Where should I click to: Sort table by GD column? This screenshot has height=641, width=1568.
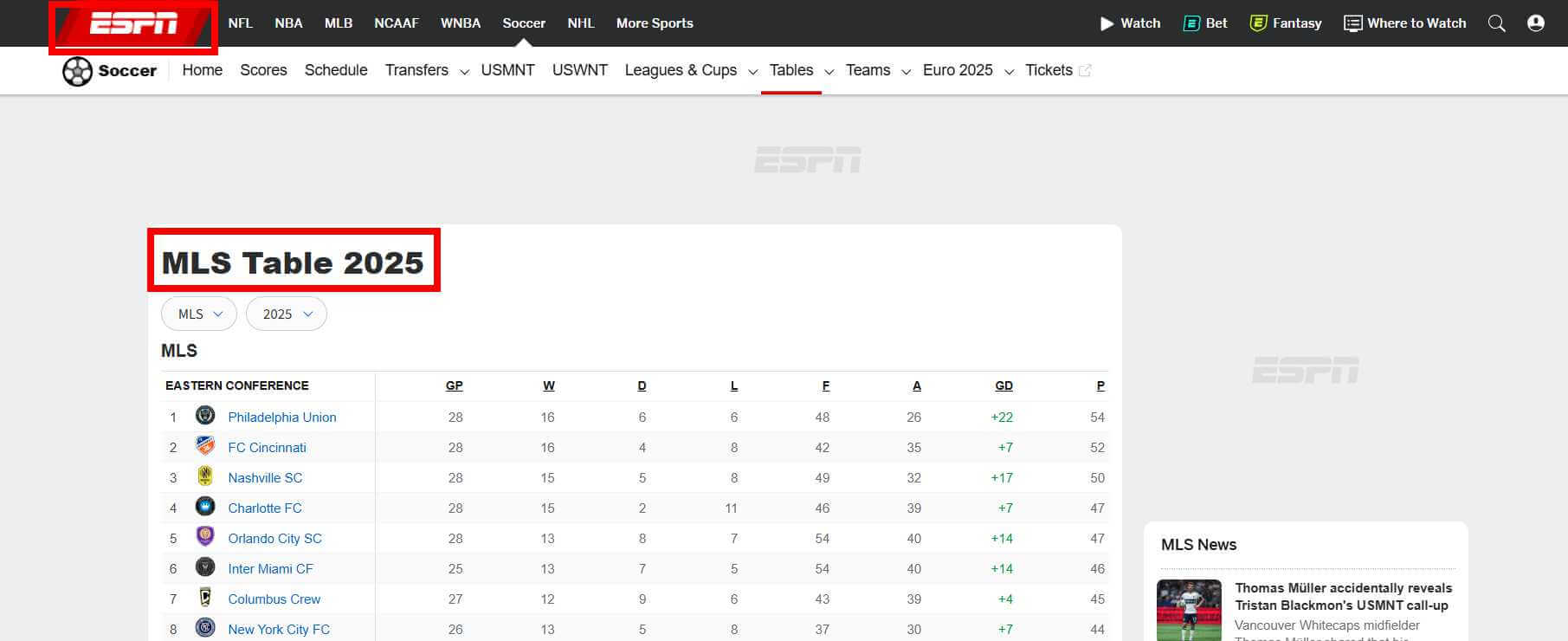pos(1004,385)
